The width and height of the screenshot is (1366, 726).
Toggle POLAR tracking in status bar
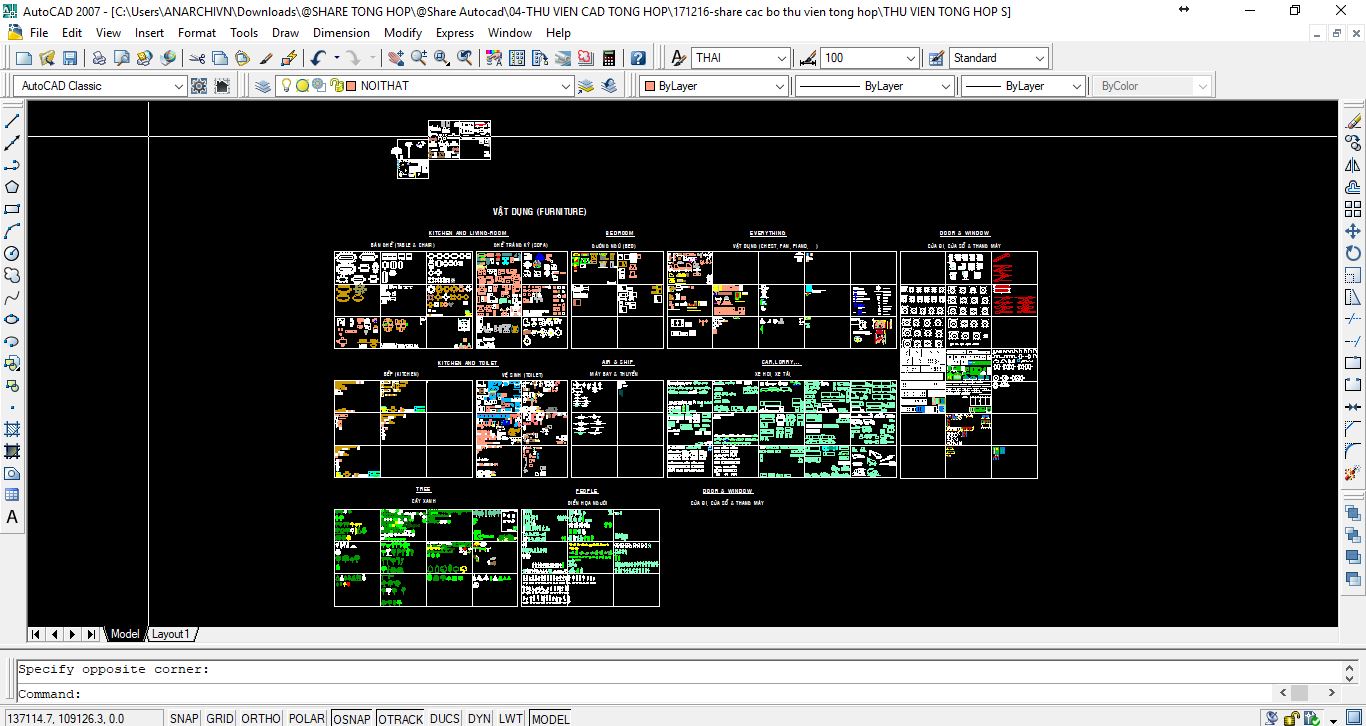pyautogui.click(x=307, y=718)
